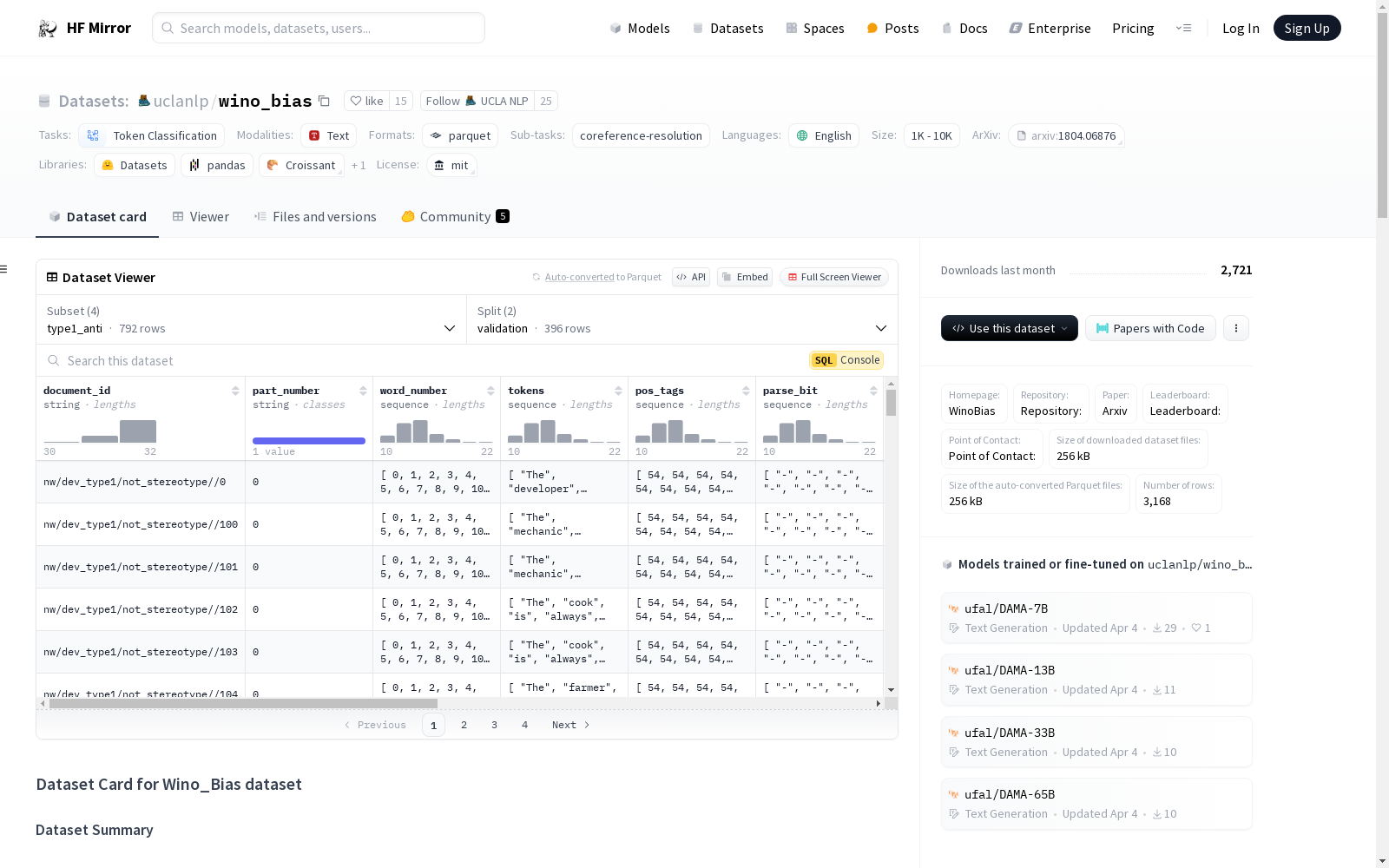This screenshot has height=868, width=1389.
Task: Open Enterprise in the top navigation
Action: pos(1050,28)
